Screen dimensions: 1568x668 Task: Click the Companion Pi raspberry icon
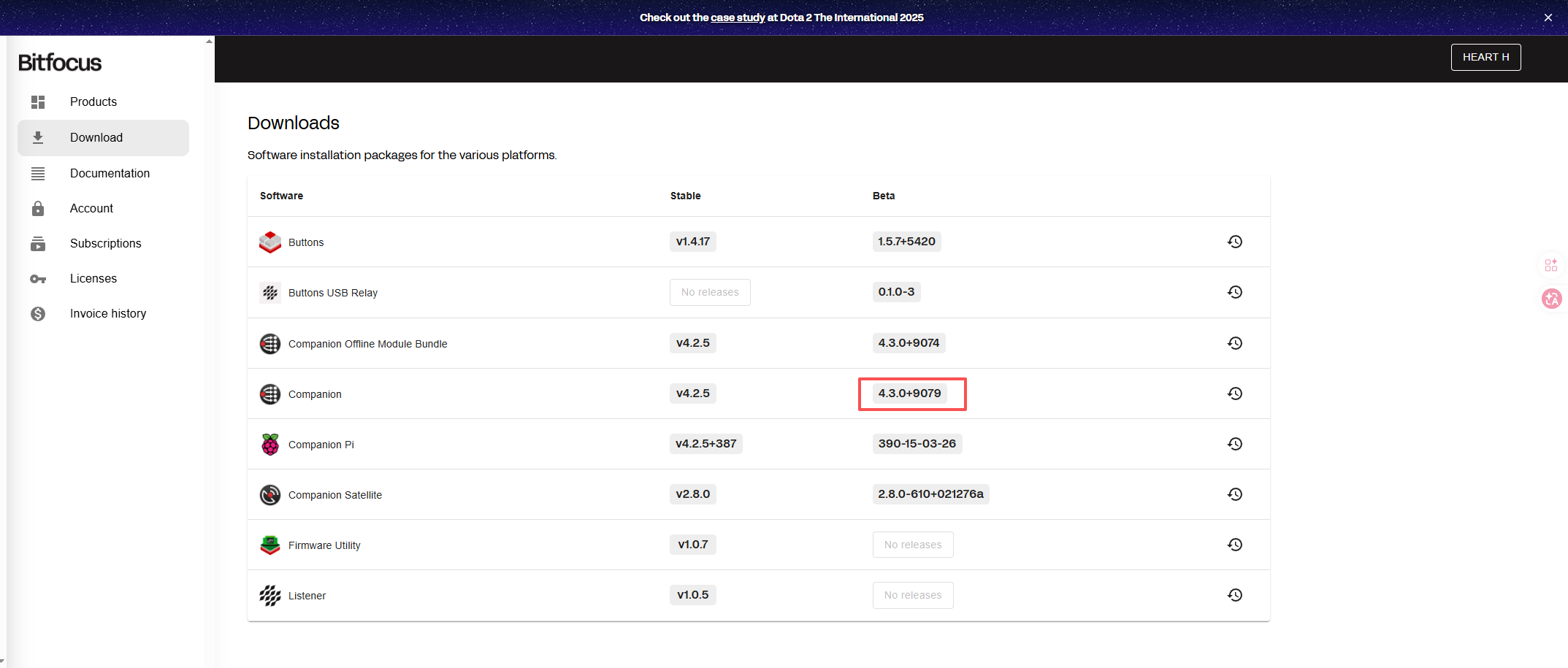click(270, 444)
